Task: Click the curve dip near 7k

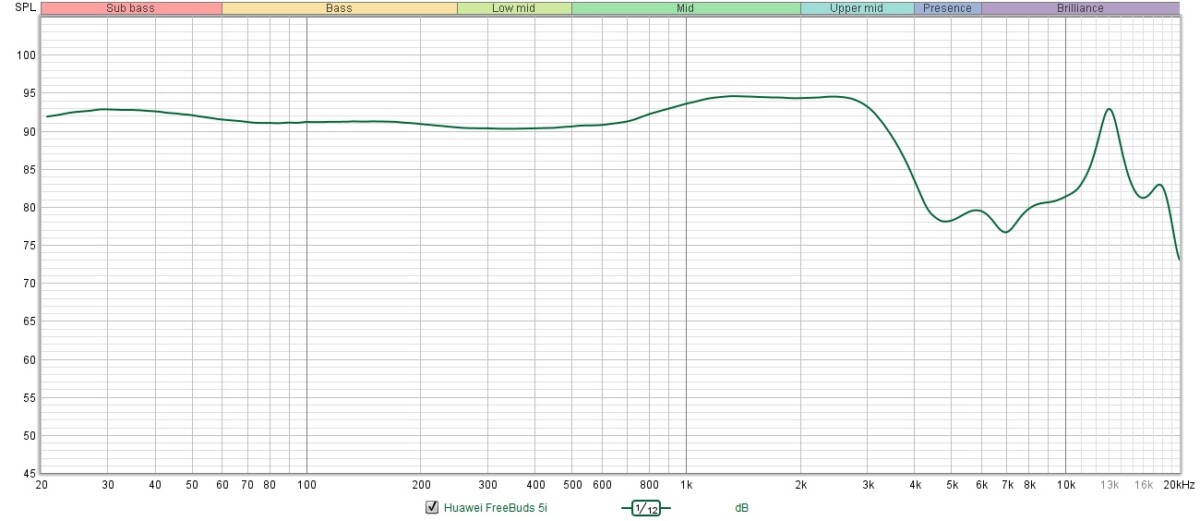Action: pos(1006,232)
